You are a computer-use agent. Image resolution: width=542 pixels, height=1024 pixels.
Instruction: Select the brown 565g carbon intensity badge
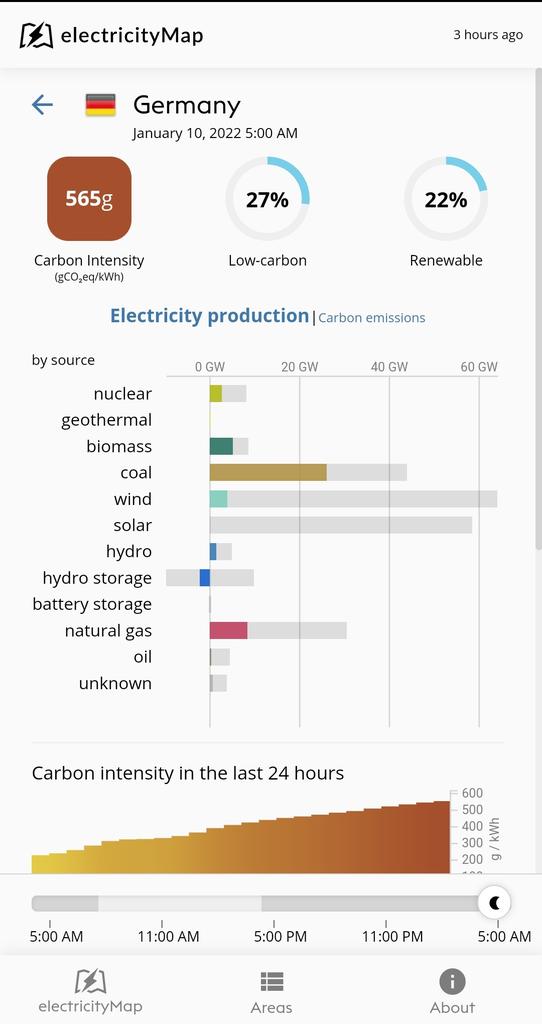[89, 199]
